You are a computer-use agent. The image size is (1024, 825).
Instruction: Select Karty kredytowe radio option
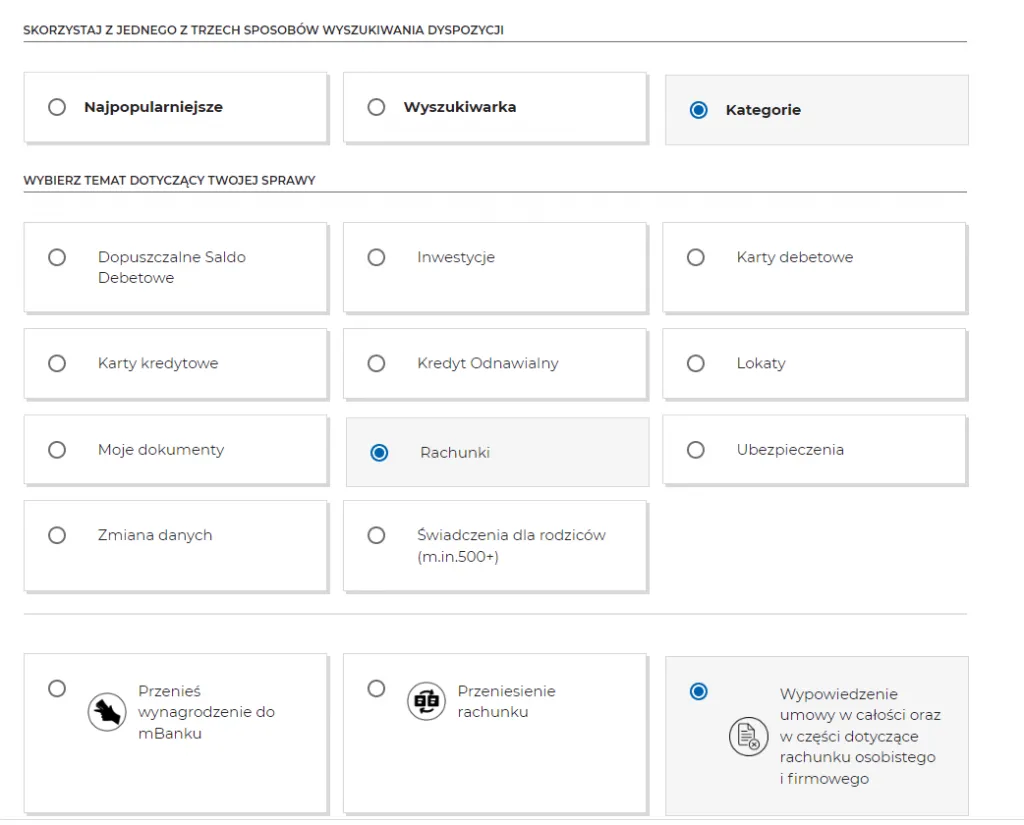click(x=57, y=363)
